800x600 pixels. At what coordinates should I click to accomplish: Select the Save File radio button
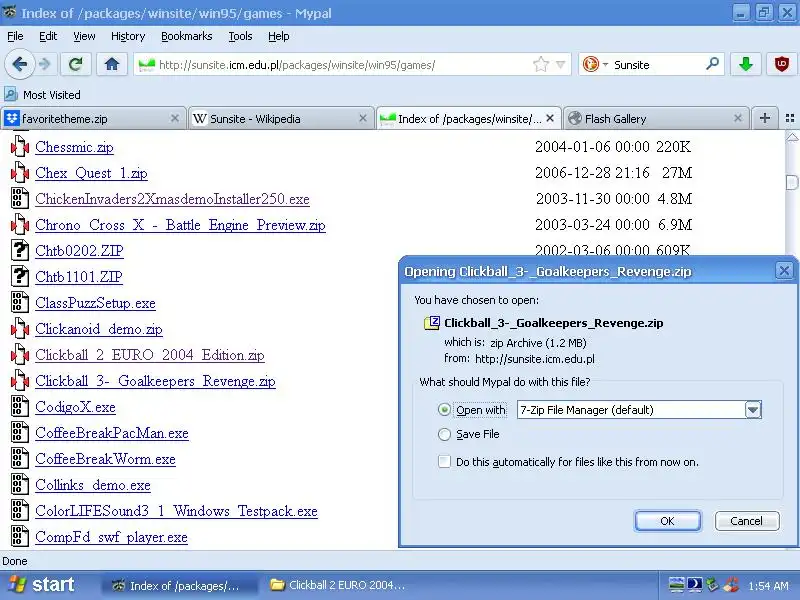(444, 434)
